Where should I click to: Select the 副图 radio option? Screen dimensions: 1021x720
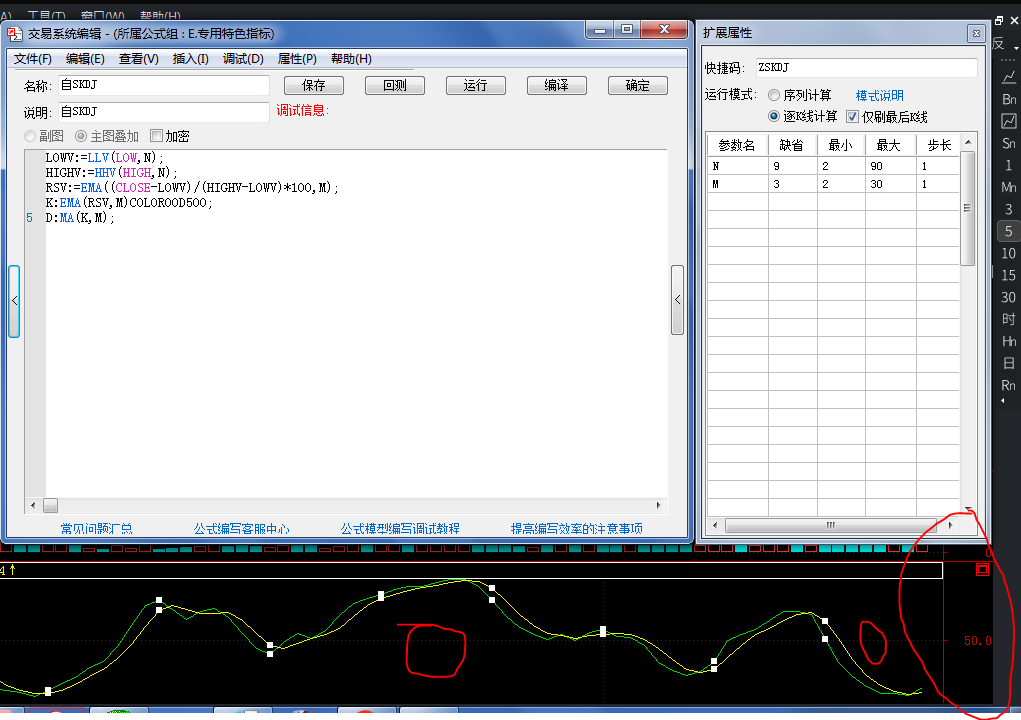coord(30,136)
